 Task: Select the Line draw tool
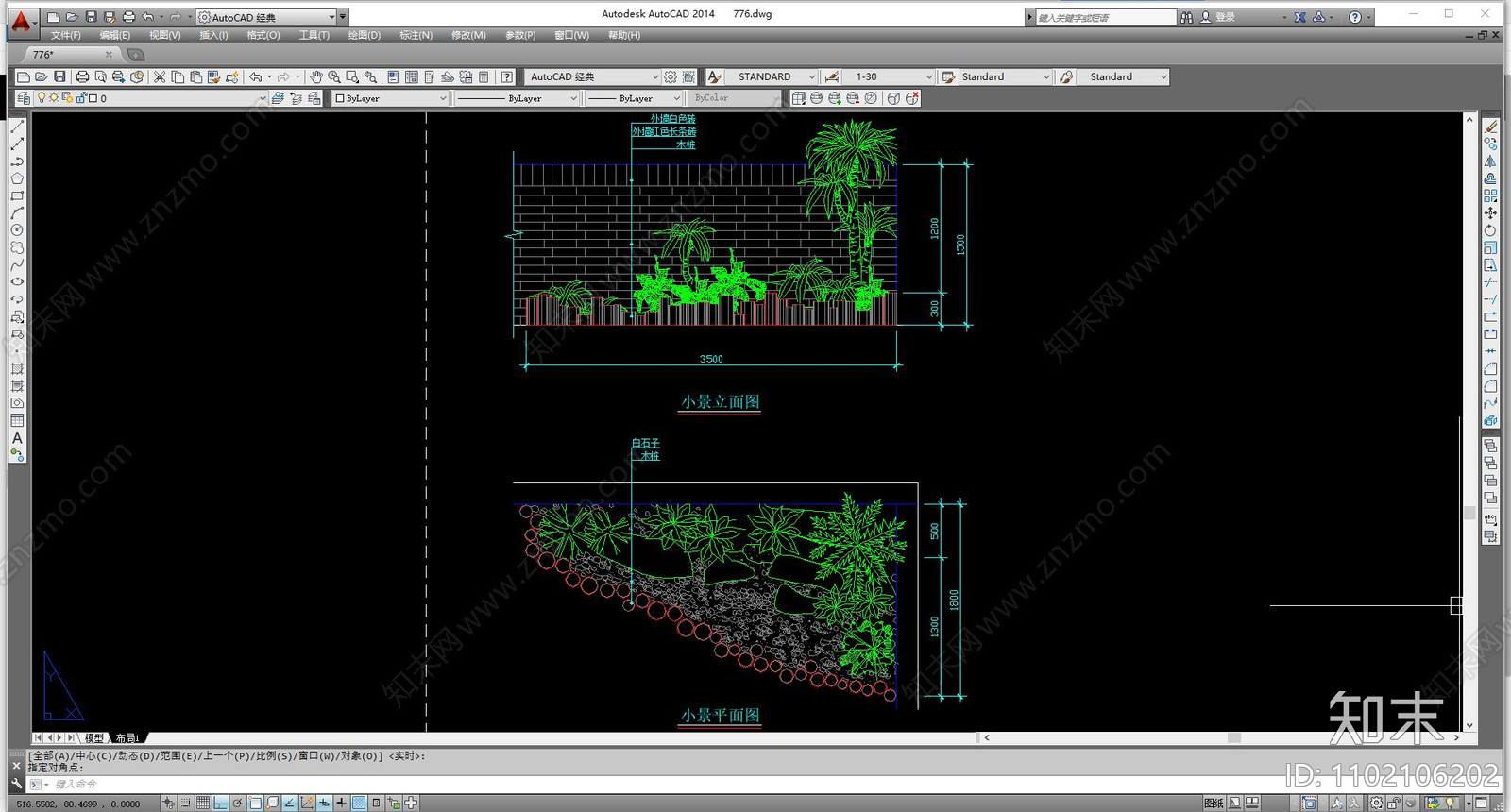click(x=17, y=127)
